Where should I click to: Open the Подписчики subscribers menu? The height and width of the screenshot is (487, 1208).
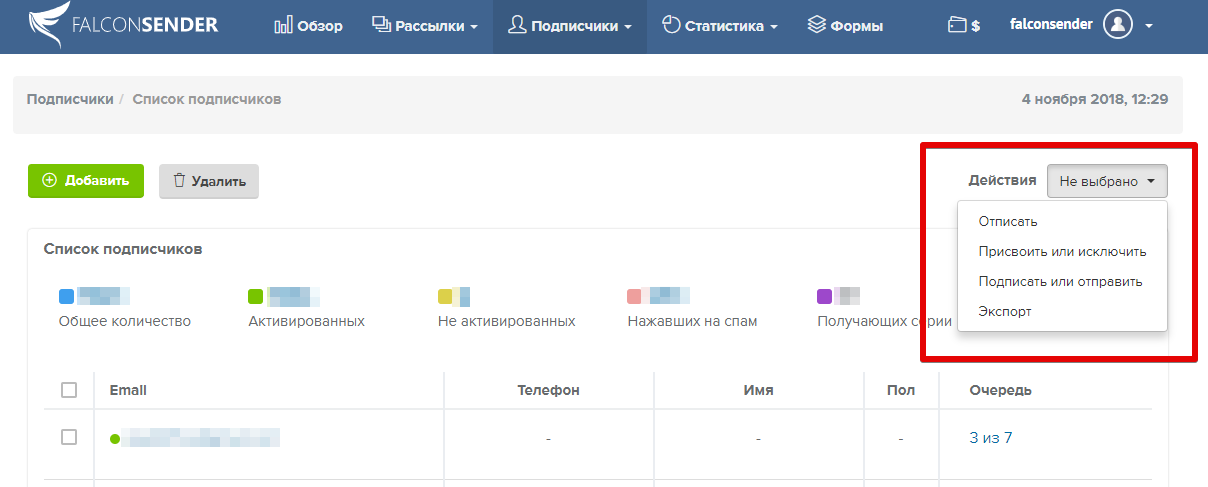[x=569, y=26]
